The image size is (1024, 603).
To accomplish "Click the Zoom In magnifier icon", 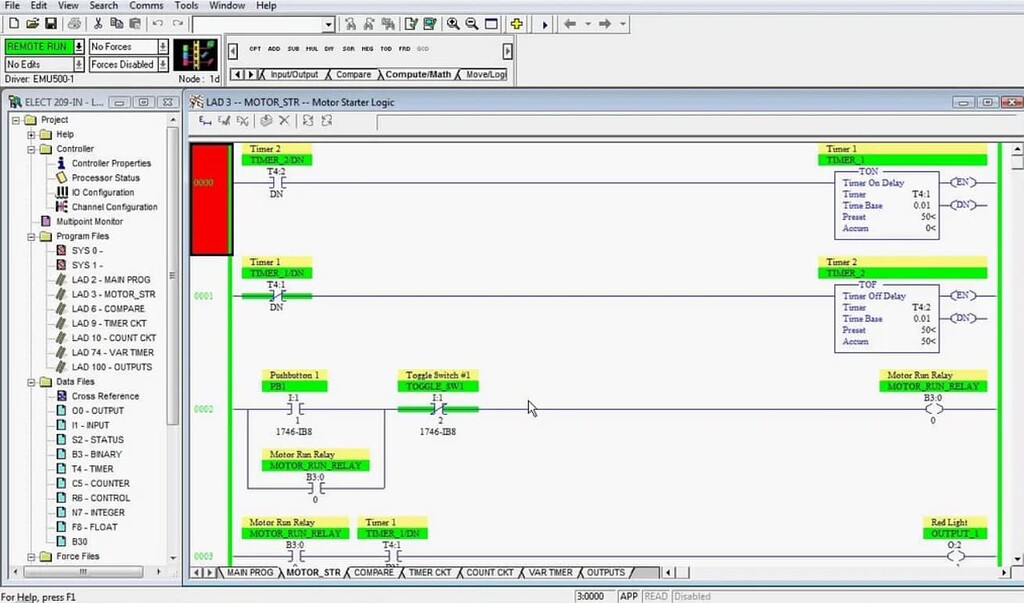I will pos(452,24).
